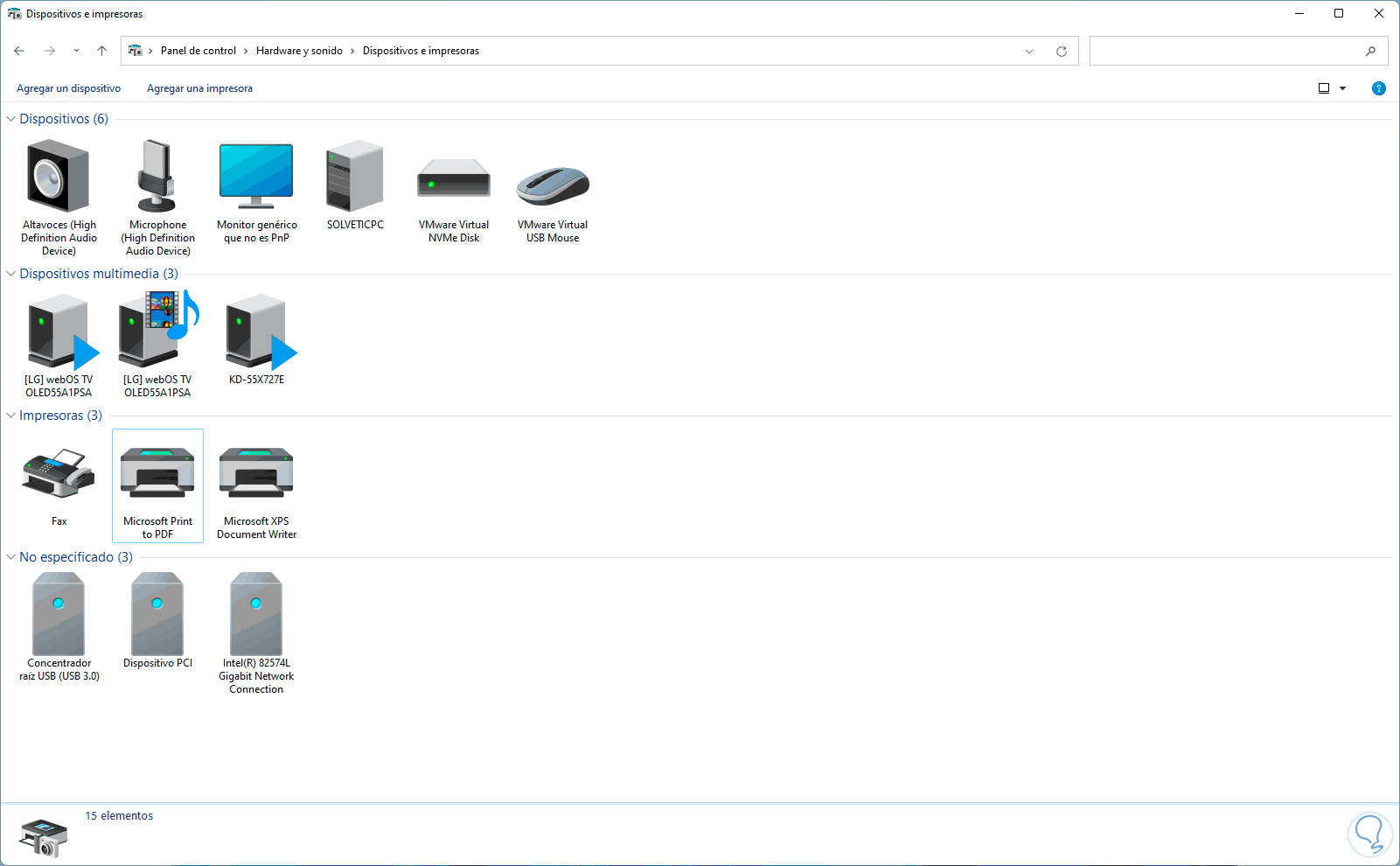Collapse the Dispositivos multimedia (3) group
This screenshot has height=866, width=1400.
[10, 274]
